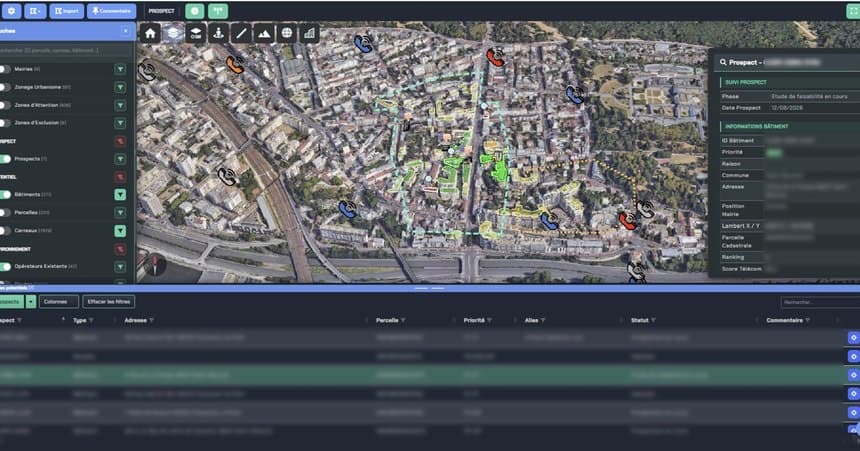860x451 pixels.
Task: Toggle the Zones d'Attention layer
Action: pyautogui.click(x=5, y=105)
